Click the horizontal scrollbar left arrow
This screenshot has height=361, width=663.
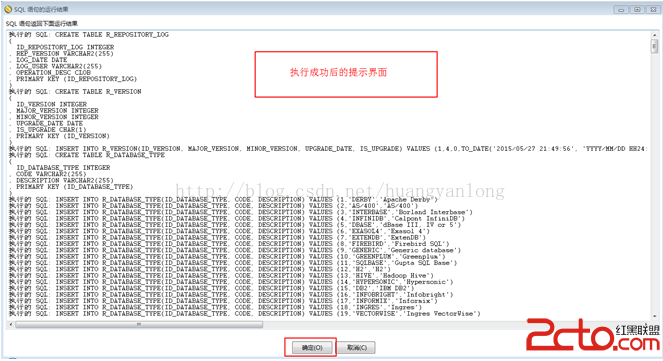(x=11, y=325)
